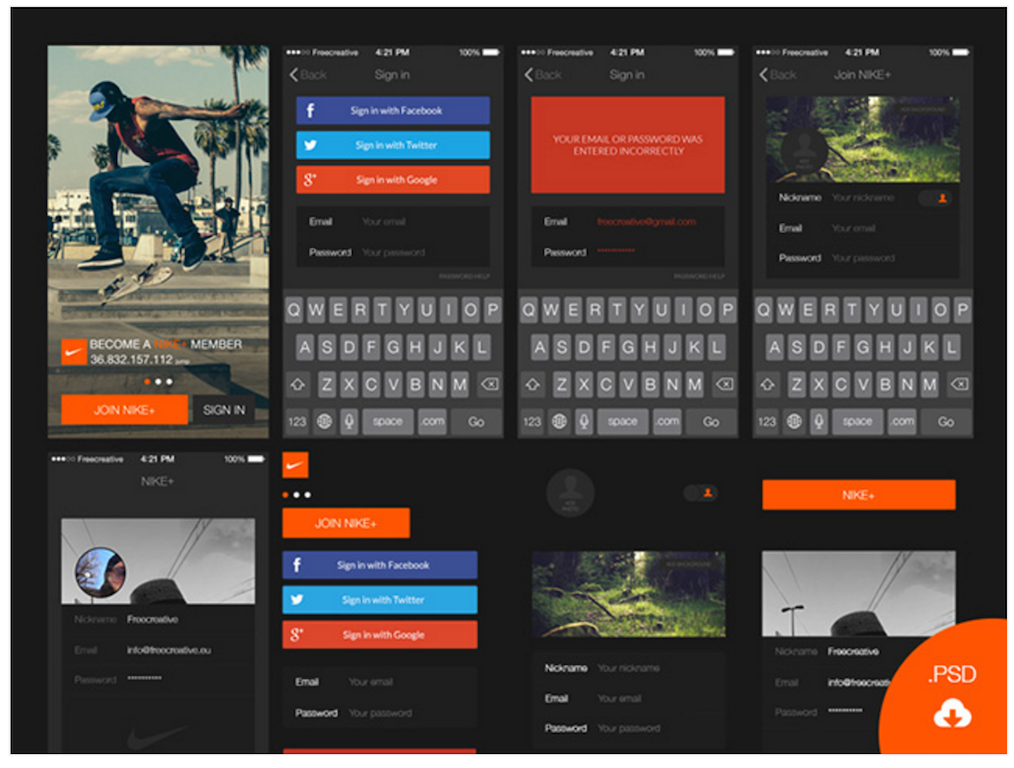1014x768 pixels.
Task: Click the Email field on the social Sign in screen
Action: 393,222
